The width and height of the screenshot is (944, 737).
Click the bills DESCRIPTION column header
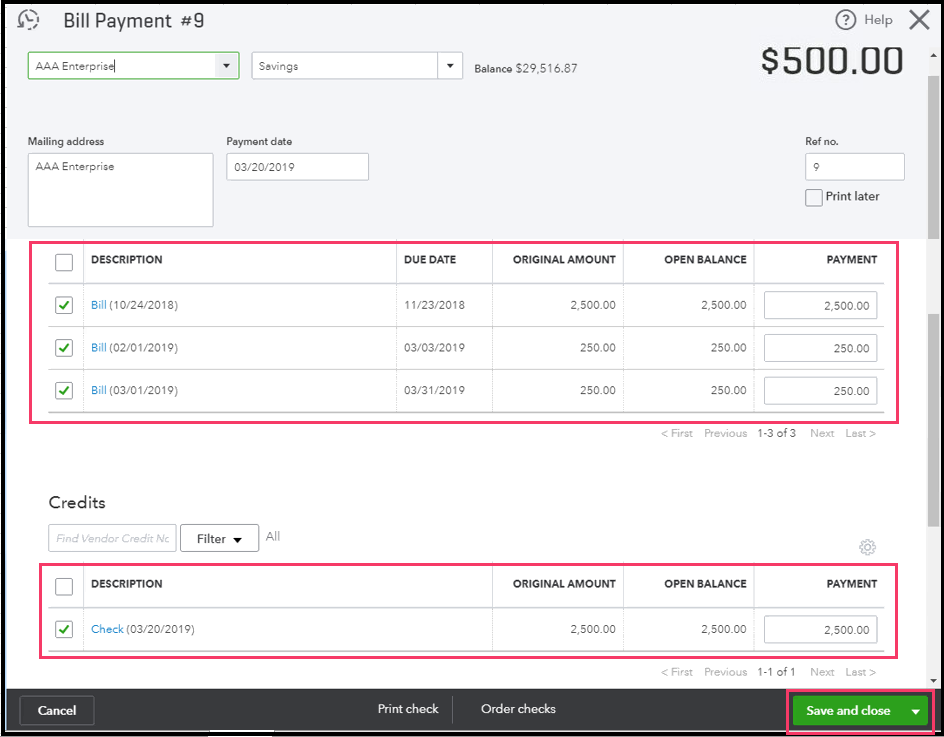click(x=126, y=260)
